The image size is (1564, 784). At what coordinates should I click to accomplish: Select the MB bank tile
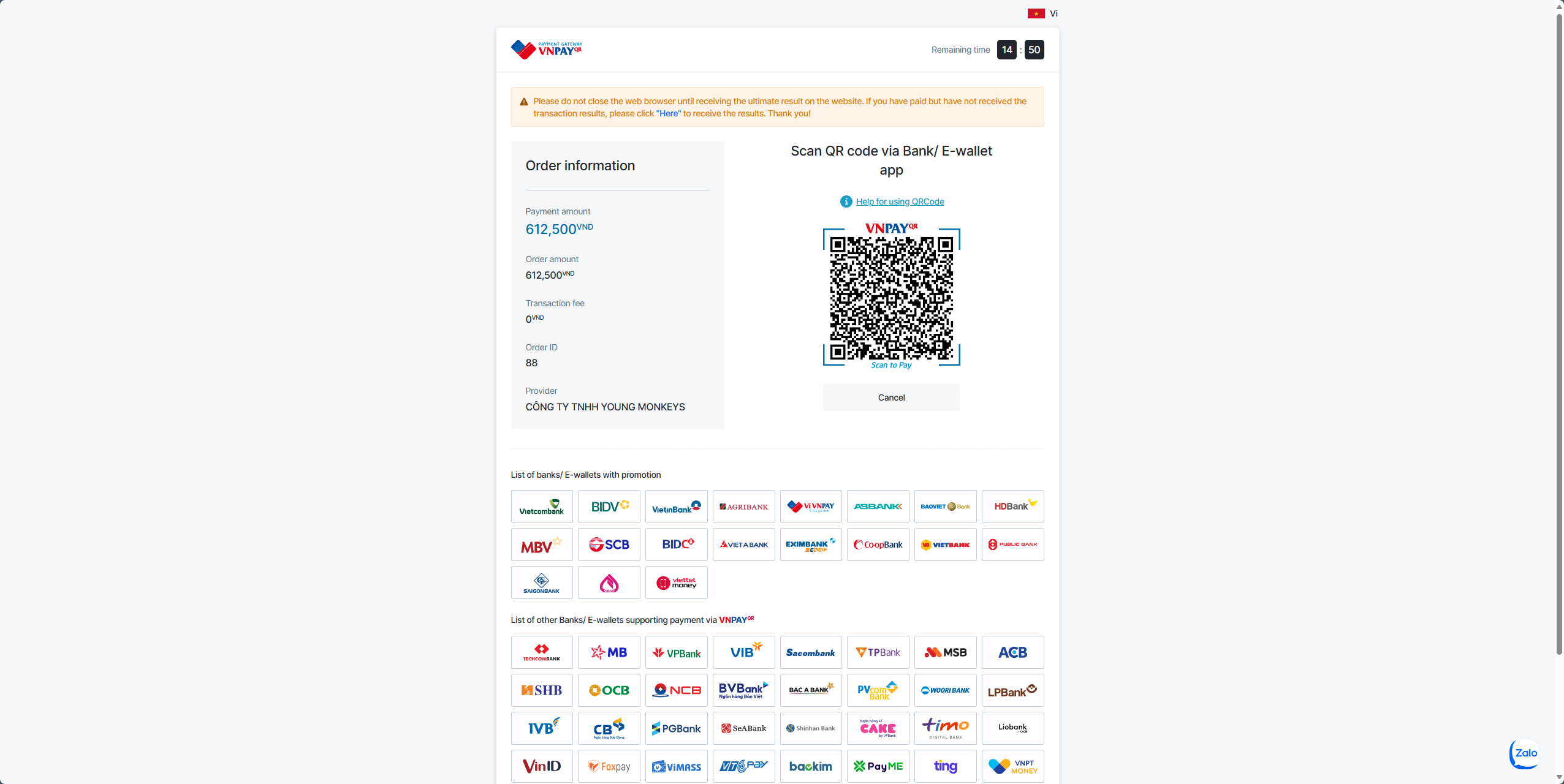(609, 652)
